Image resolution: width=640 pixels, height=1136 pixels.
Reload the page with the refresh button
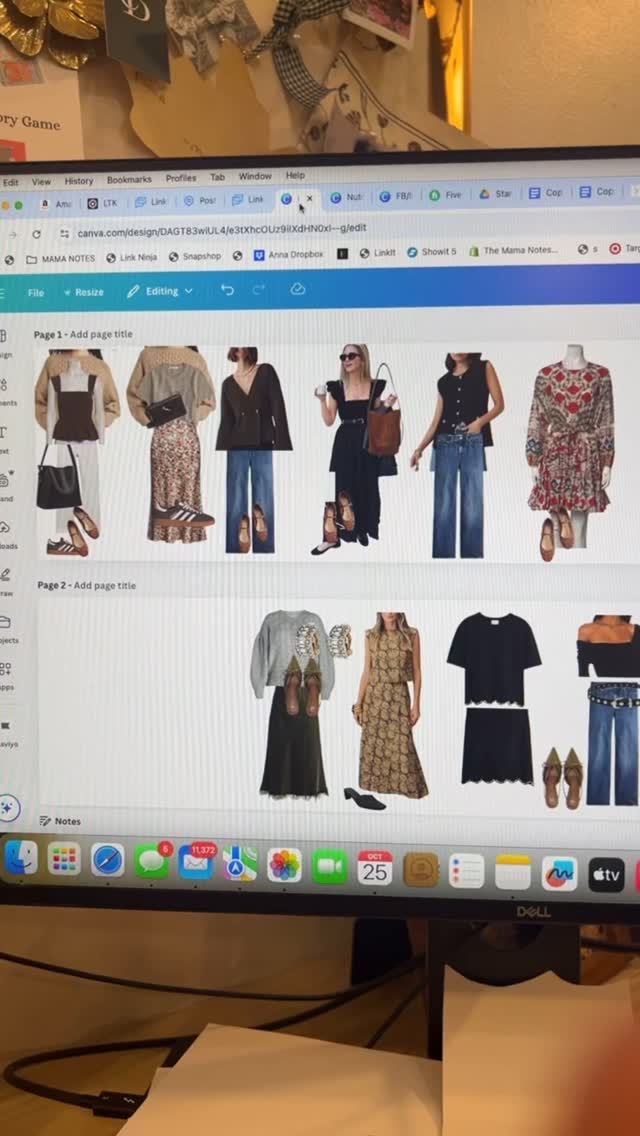36,235
